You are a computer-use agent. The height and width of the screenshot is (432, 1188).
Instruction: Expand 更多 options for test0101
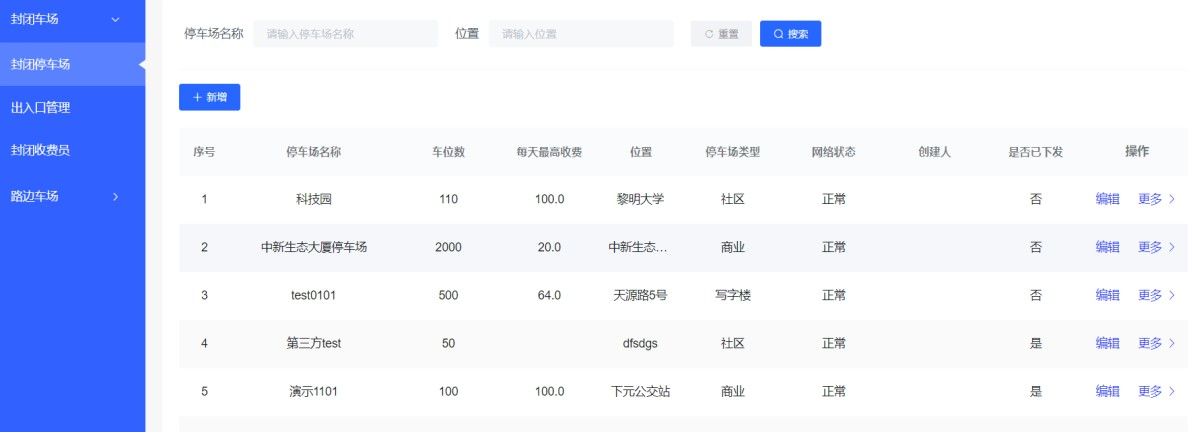(x=1156, y=295)
